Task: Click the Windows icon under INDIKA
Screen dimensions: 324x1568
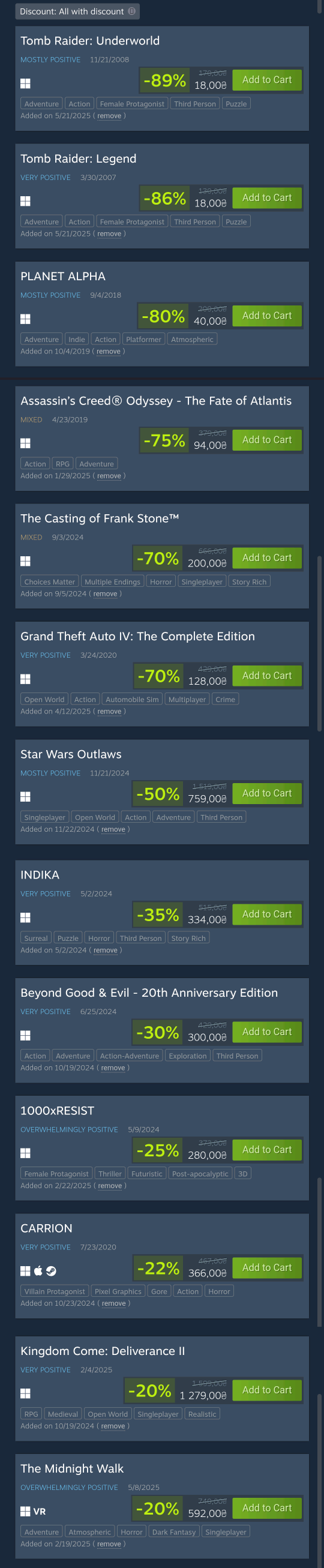Action: pyautogui.click(x=26, y=917)
